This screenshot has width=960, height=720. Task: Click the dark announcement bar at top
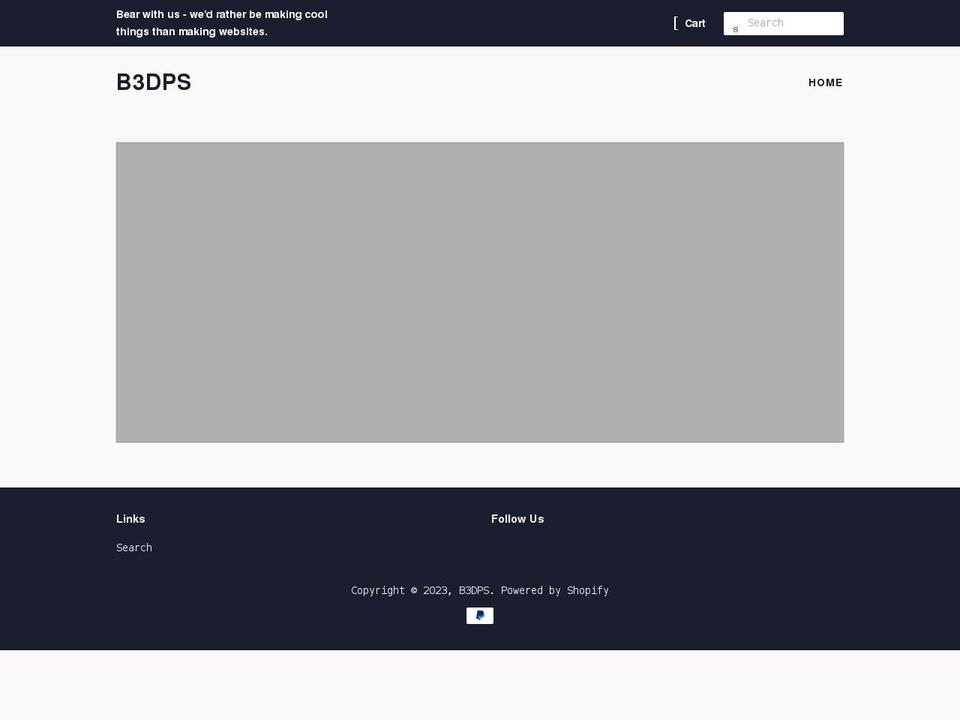point(480,23)
